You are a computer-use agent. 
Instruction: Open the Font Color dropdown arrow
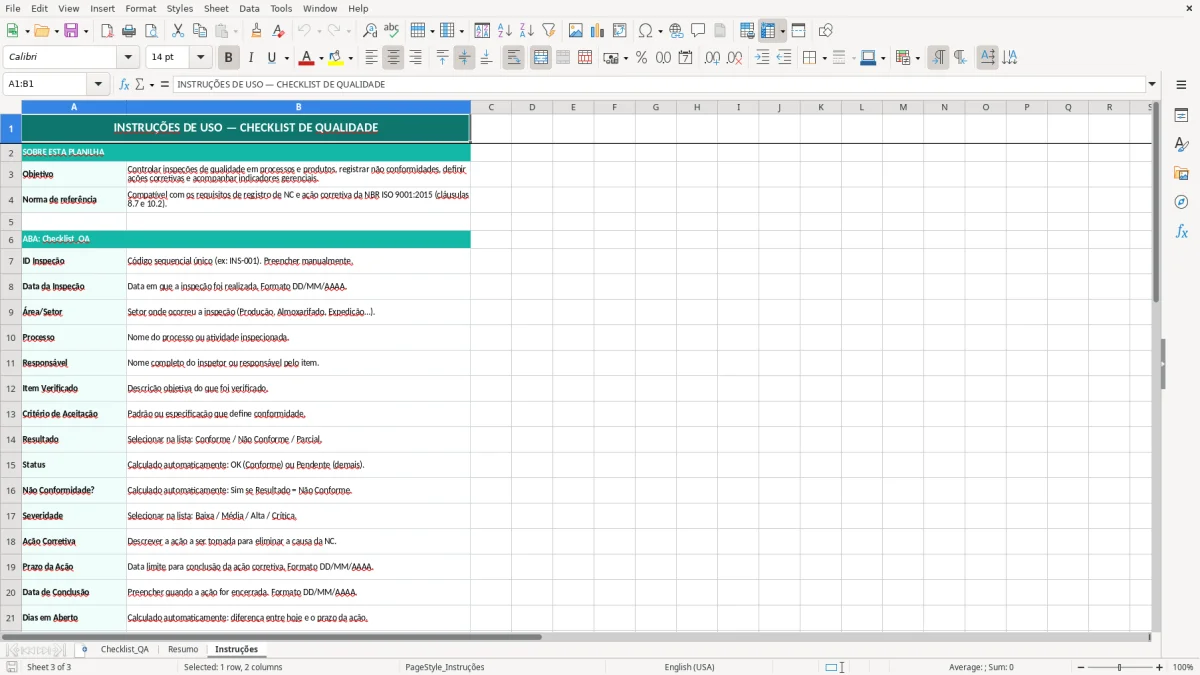tap(320, 58)
